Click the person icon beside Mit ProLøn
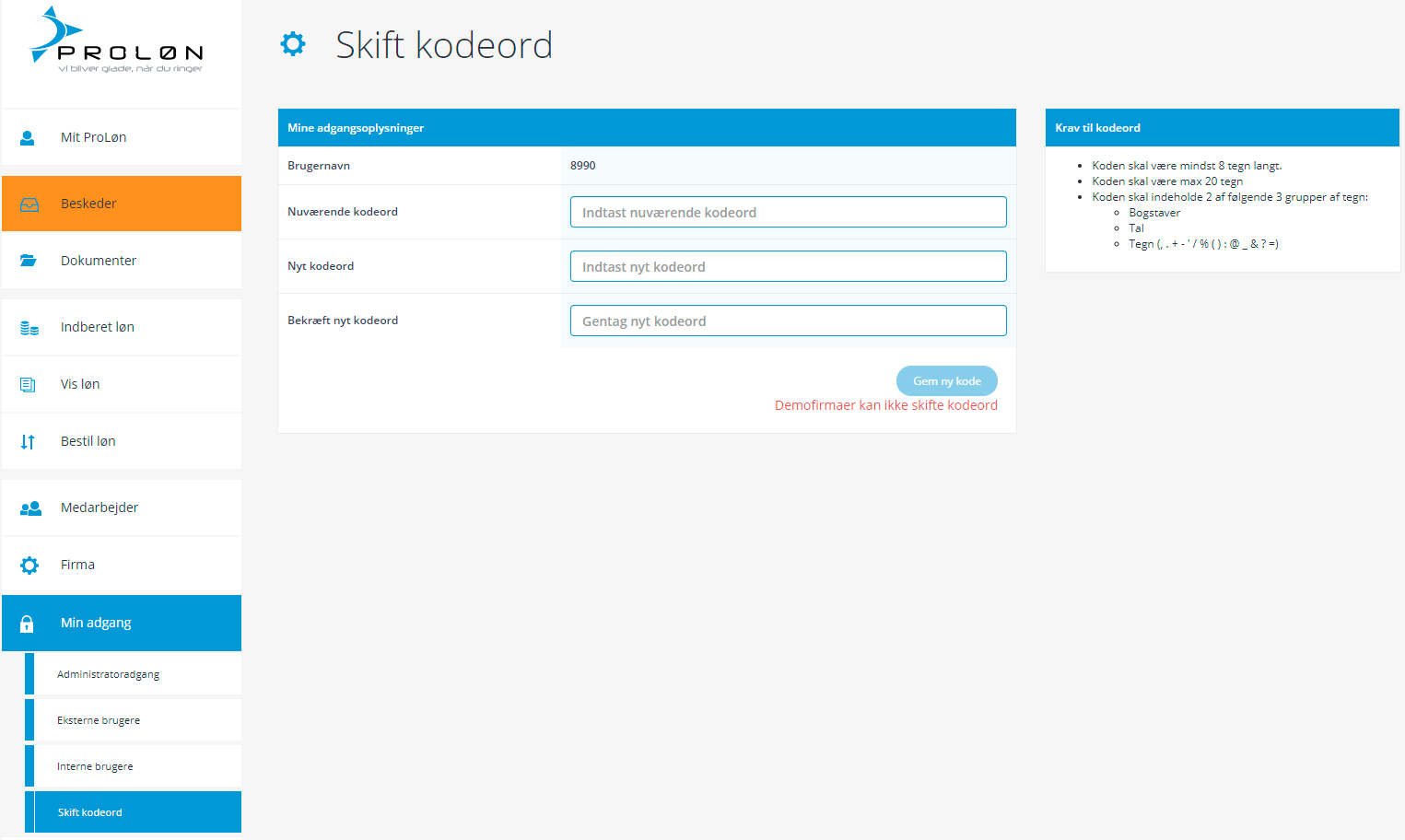 click(28, 138)
